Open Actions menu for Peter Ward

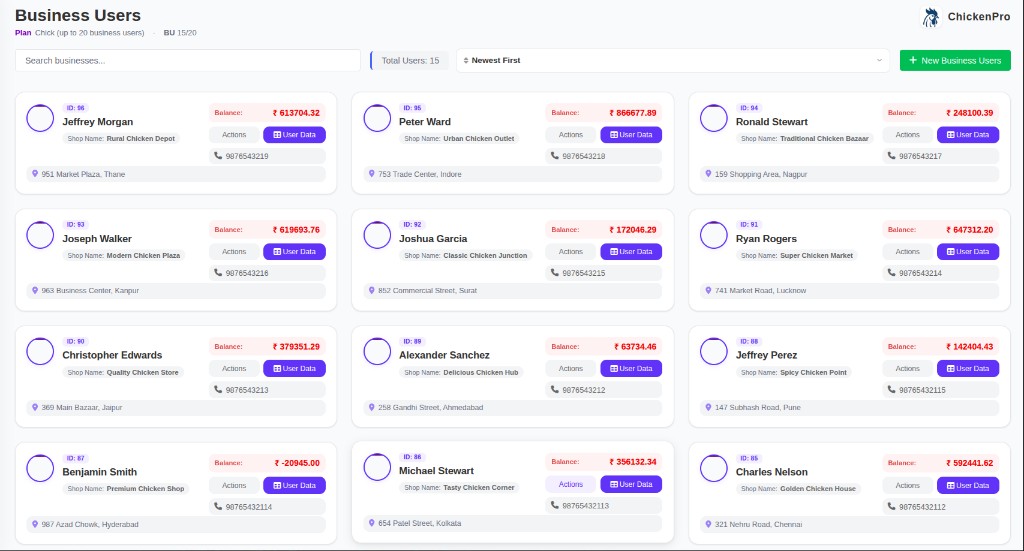pyautogui.click(x=571, y=134)
